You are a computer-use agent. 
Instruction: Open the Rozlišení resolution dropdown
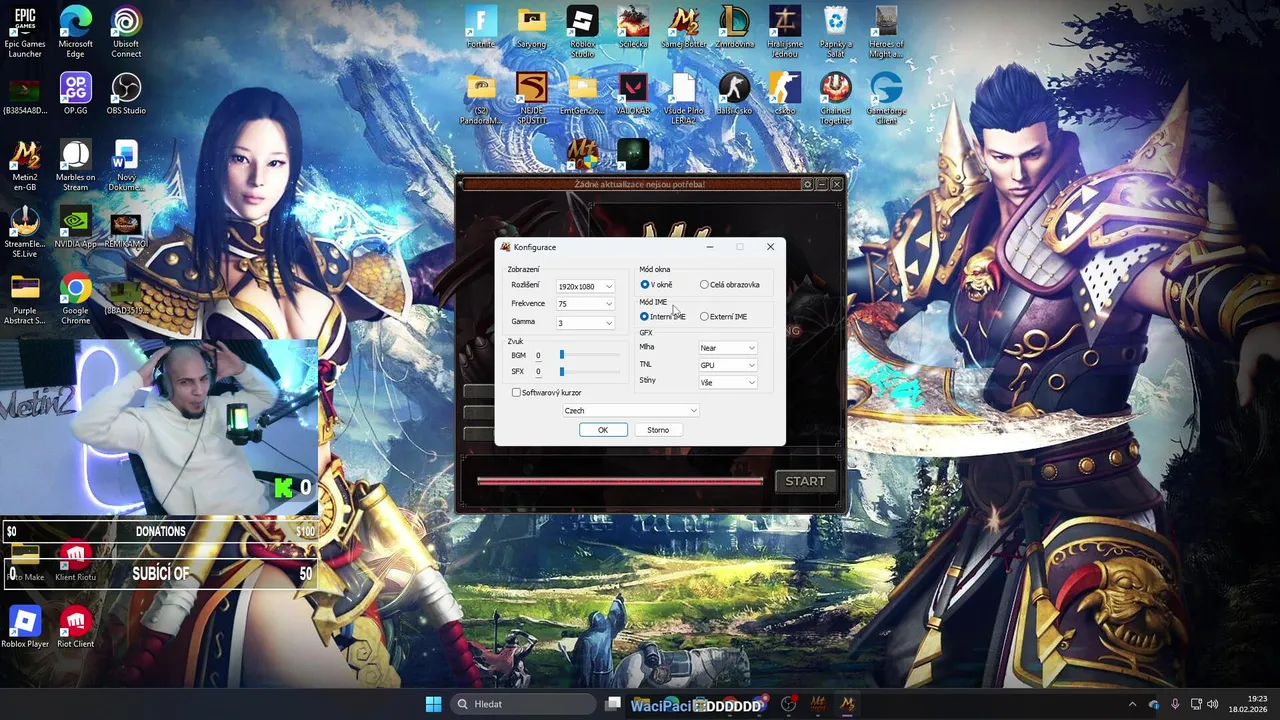point(585,287)
